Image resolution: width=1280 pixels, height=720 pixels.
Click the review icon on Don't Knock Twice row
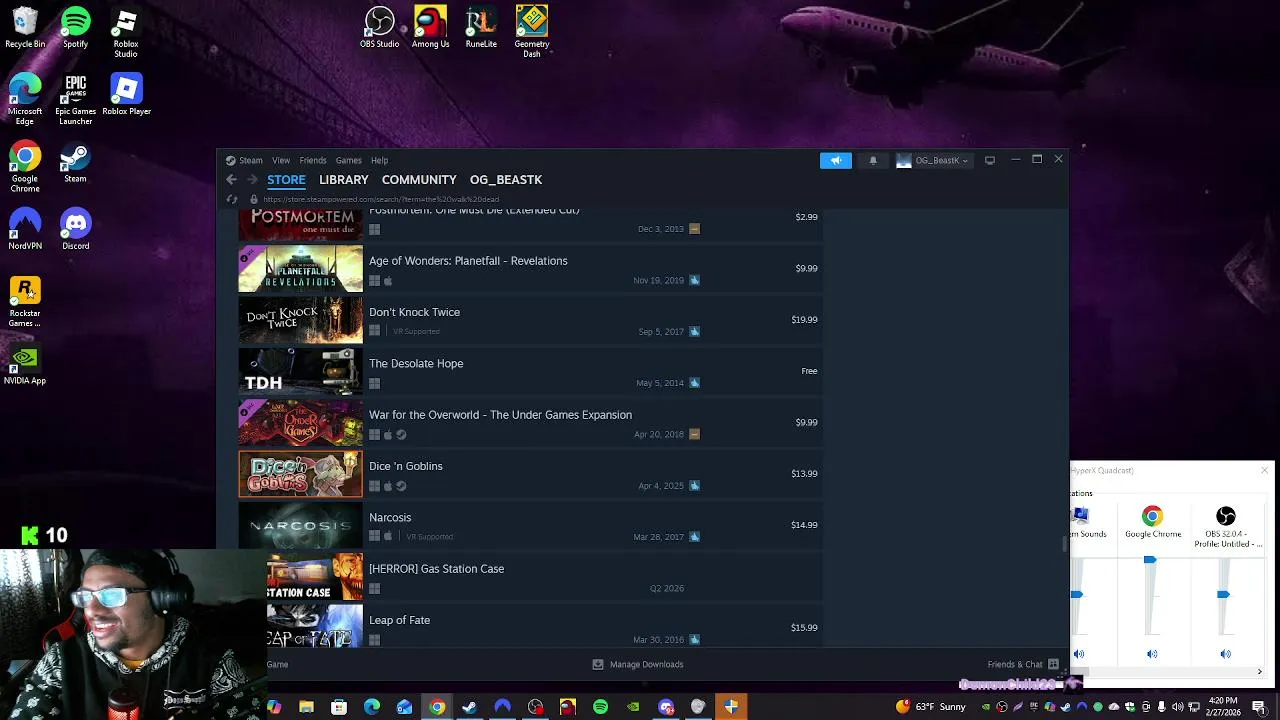(x=694, y=331)
